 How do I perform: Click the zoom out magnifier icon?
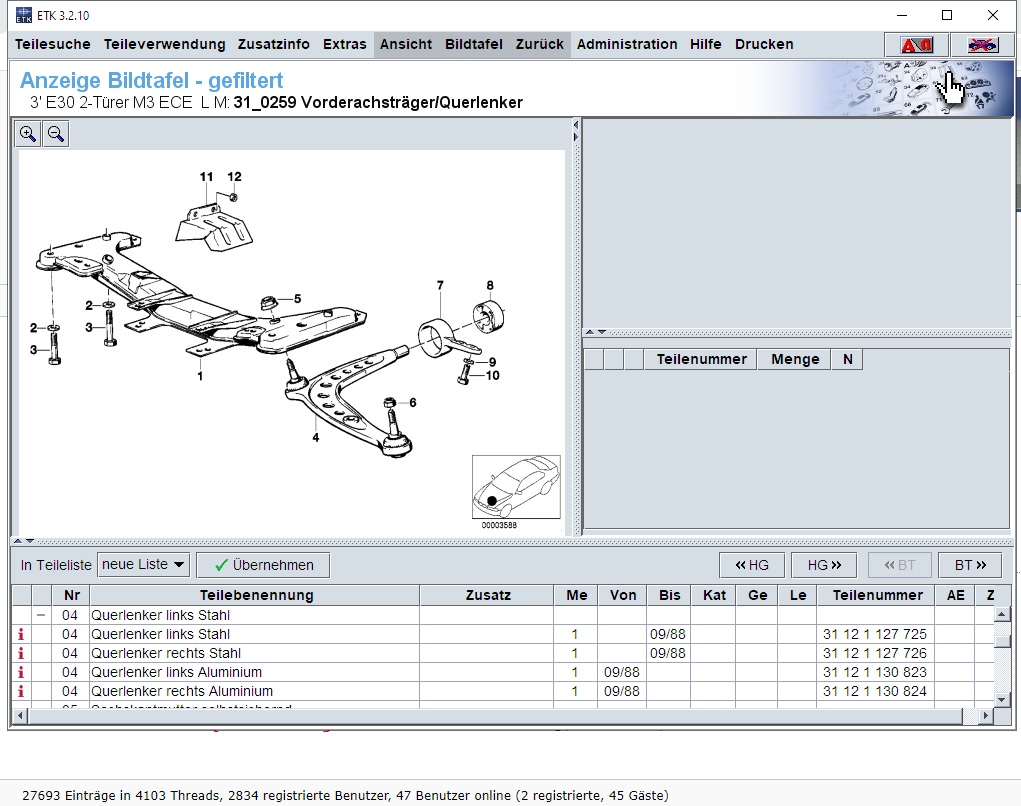56,134
